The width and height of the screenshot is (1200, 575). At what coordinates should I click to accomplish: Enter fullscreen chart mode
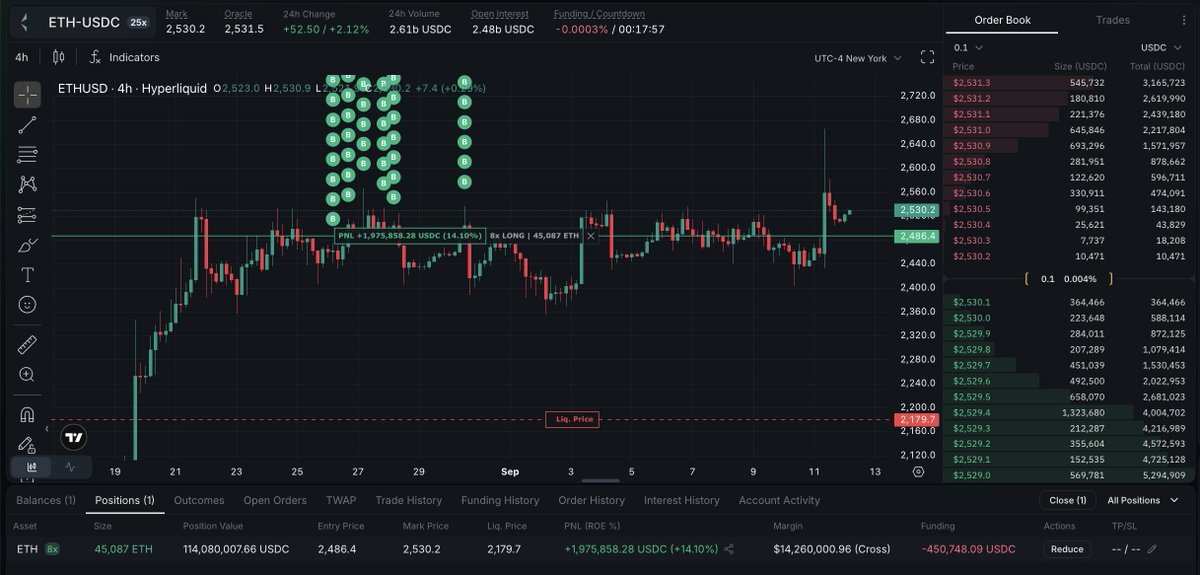tap(927, 57)
